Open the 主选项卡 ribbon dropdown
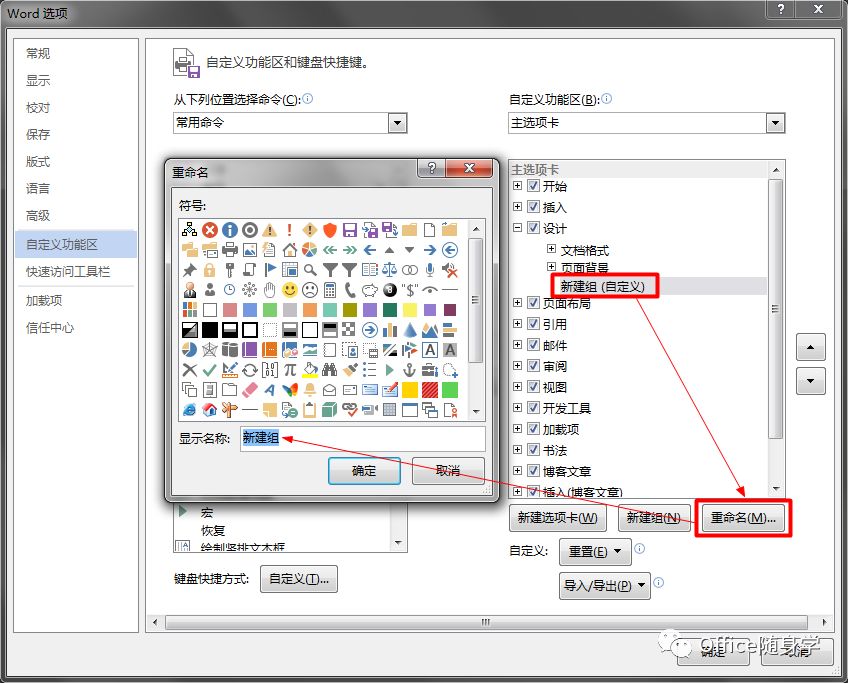Screen dimensions: 848x683 (x=775, y=123)
